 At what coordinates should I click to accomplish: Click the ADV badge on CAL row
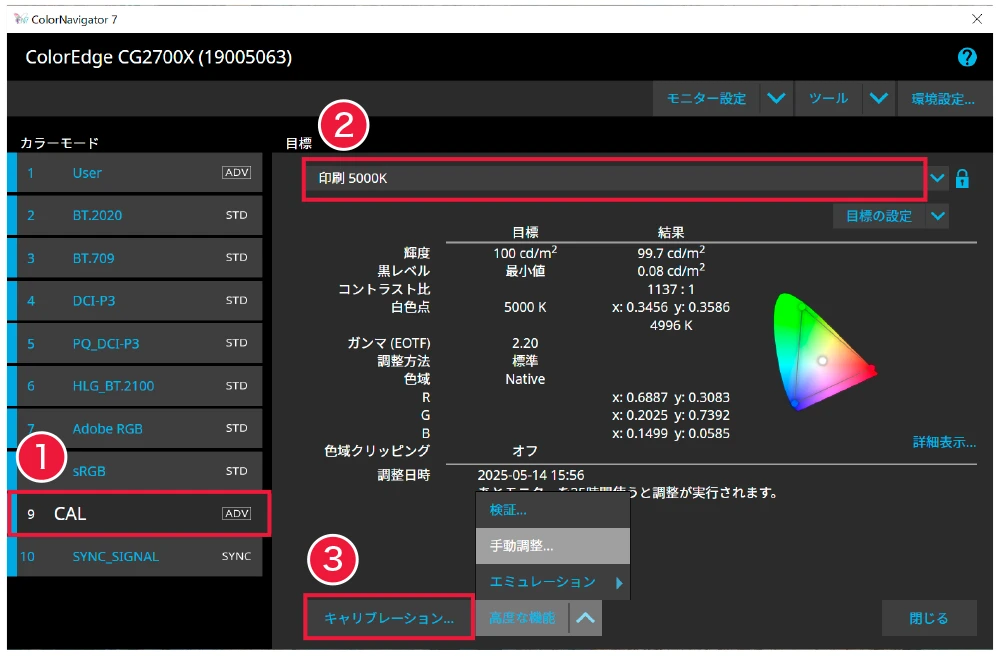[x=236, y=513]
